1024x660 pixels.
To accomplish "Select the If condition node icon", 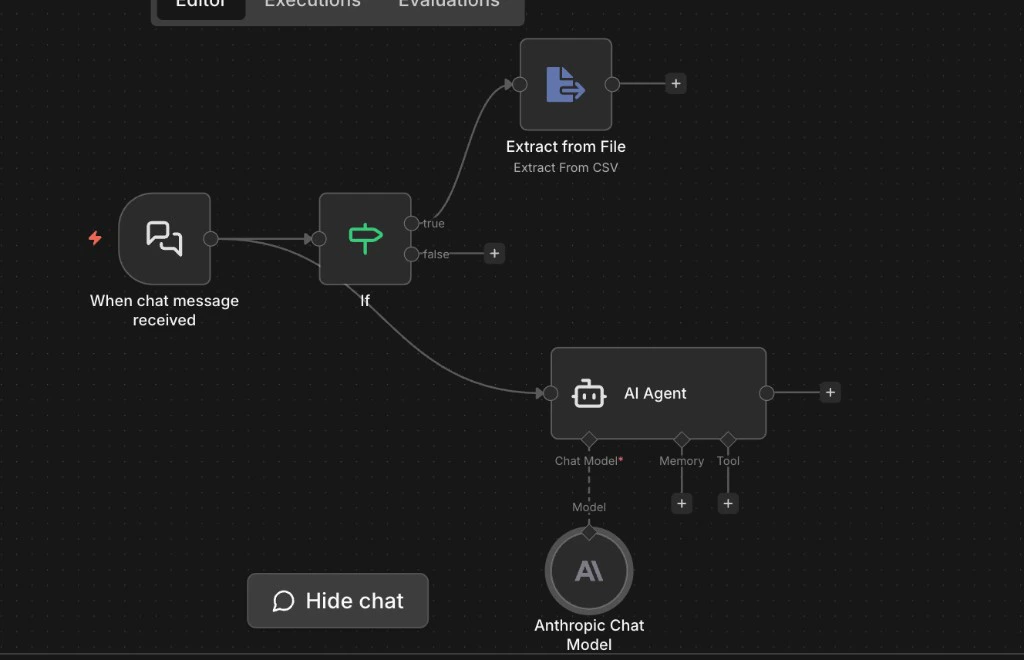I will pyautogui.click(x=364, y=238).
